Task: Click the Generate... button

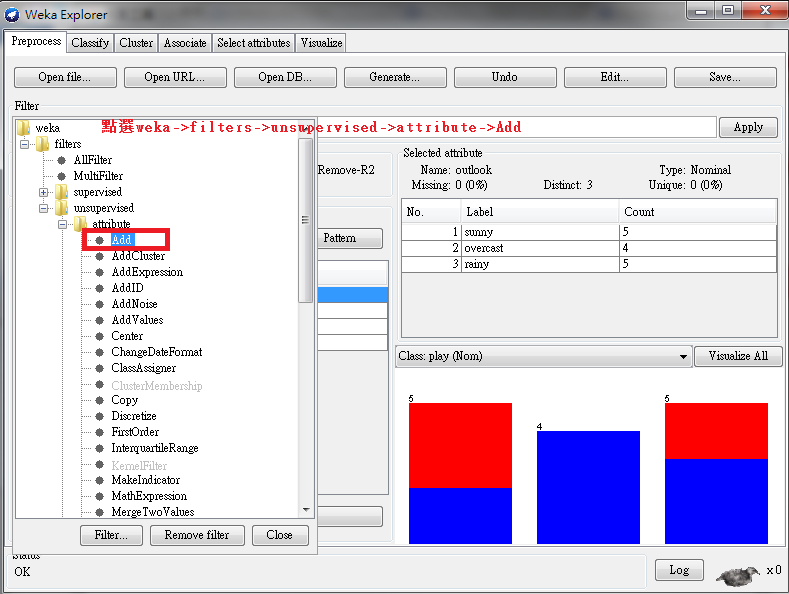Action: tap(395, 77)
